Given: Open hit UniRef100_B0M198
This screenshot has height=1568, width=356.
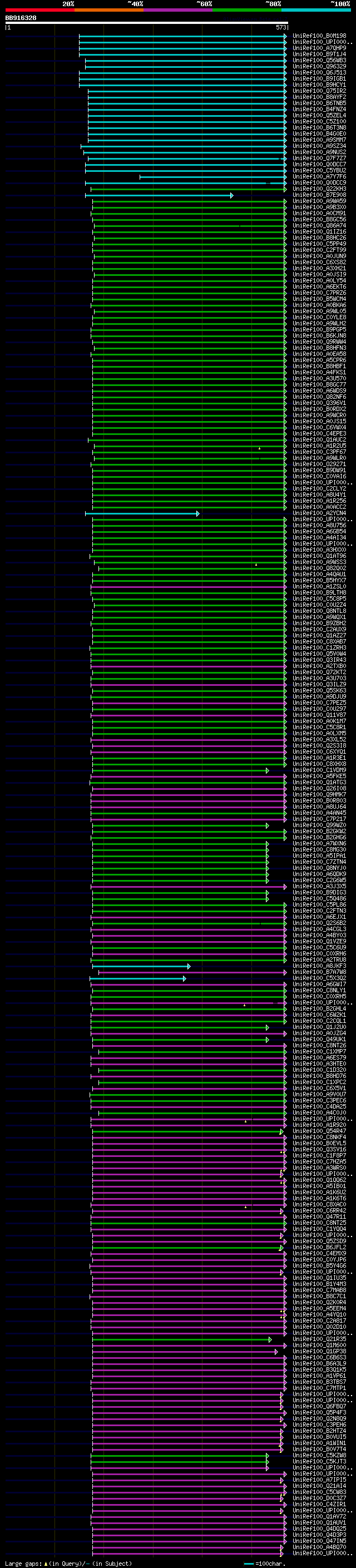Looking at the screenshot, I should coord(319,36).
